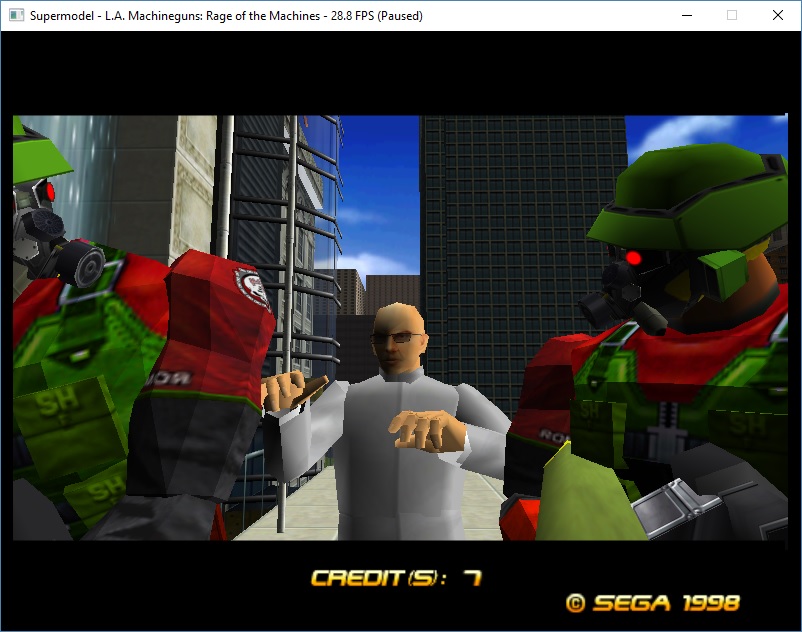Screen dimensions: 802x632
Task: Click the window title text 'Supermodel - L.A. Machineguns'
Action: click(x=117, y=16)
